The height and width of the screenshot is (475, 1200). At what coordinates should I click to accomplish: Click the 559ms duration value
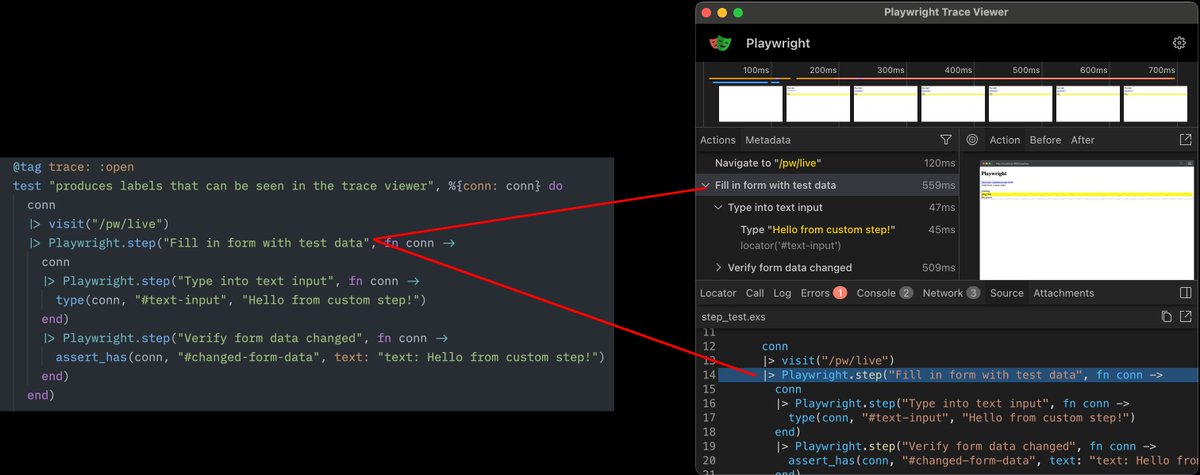(939, 185)
